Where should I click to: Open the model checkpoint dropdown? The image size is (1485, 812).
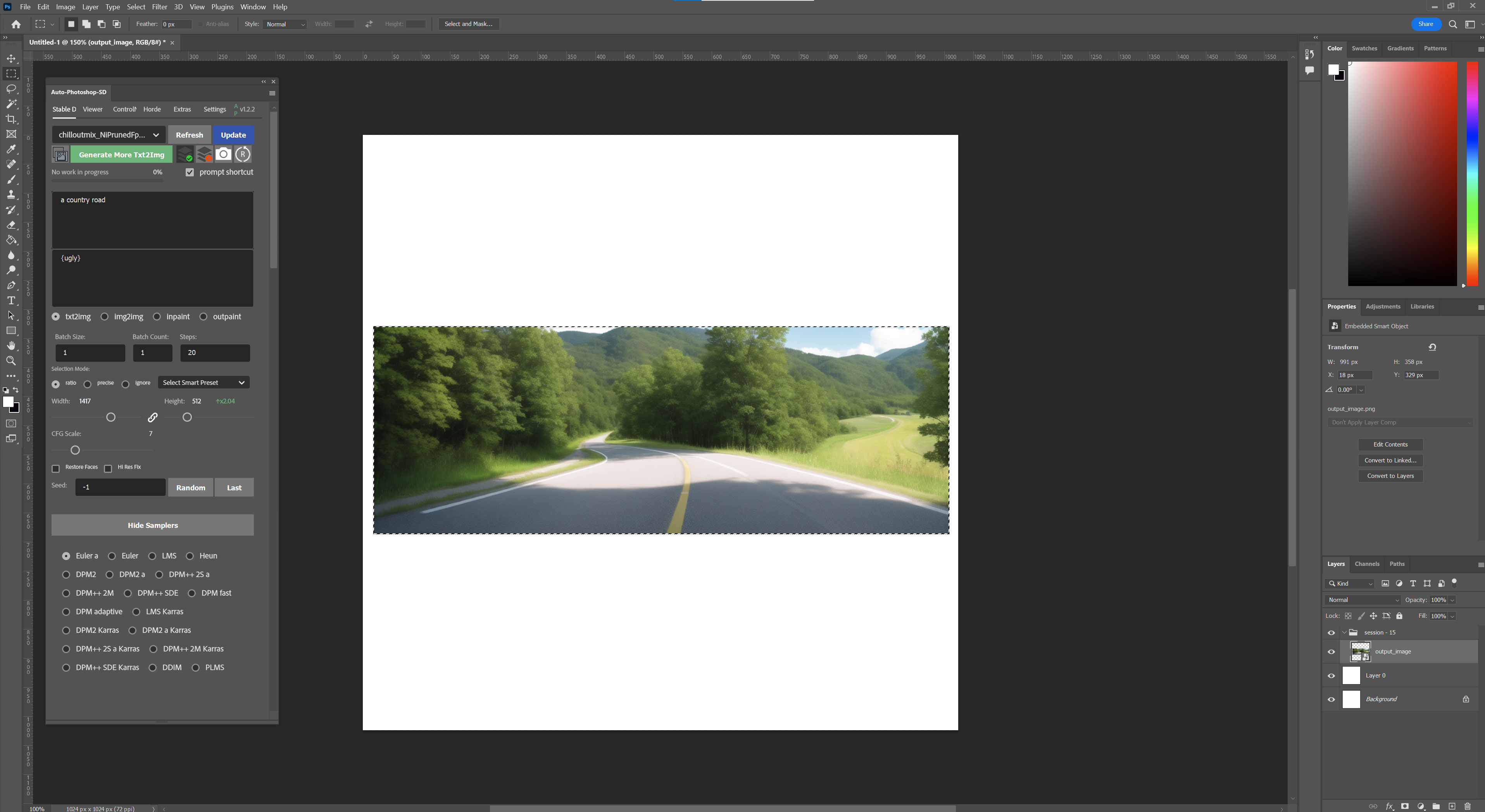(108, 134)
